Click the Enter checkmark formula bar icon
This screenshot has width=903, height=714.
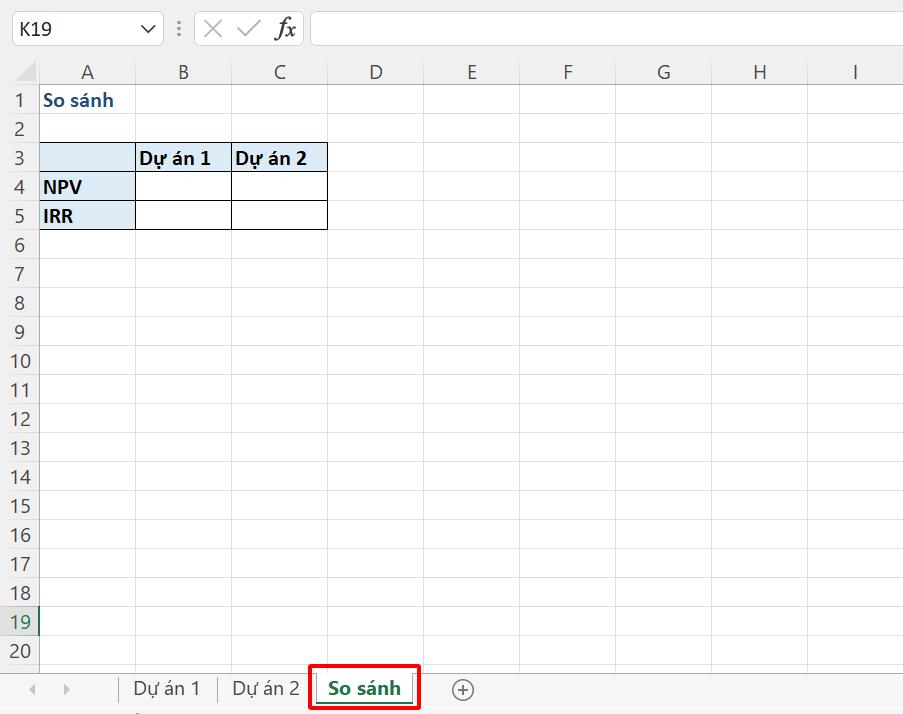click(248, 29)
